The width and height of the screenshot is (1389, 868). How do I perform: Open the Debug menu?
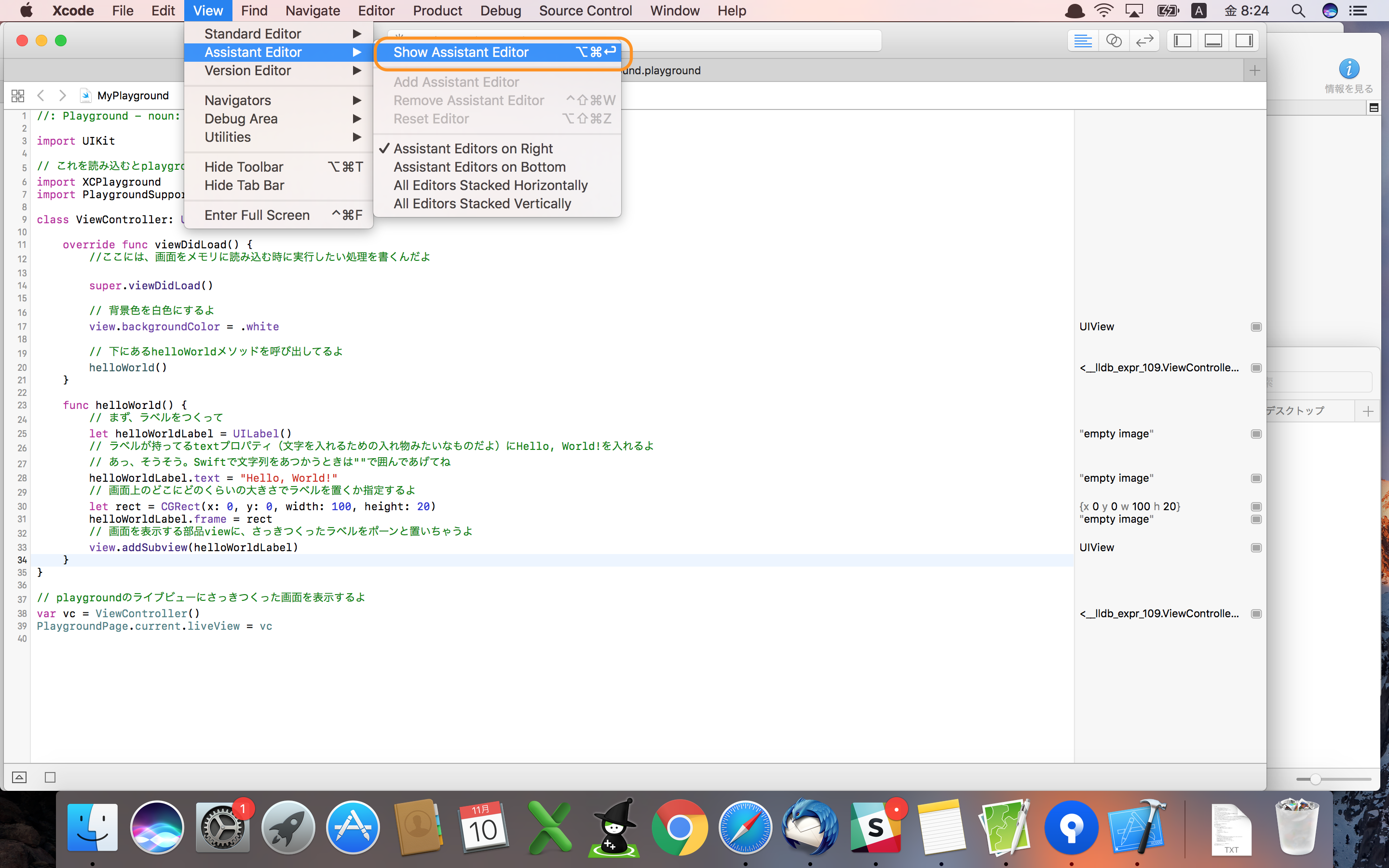tap(501, 11)
